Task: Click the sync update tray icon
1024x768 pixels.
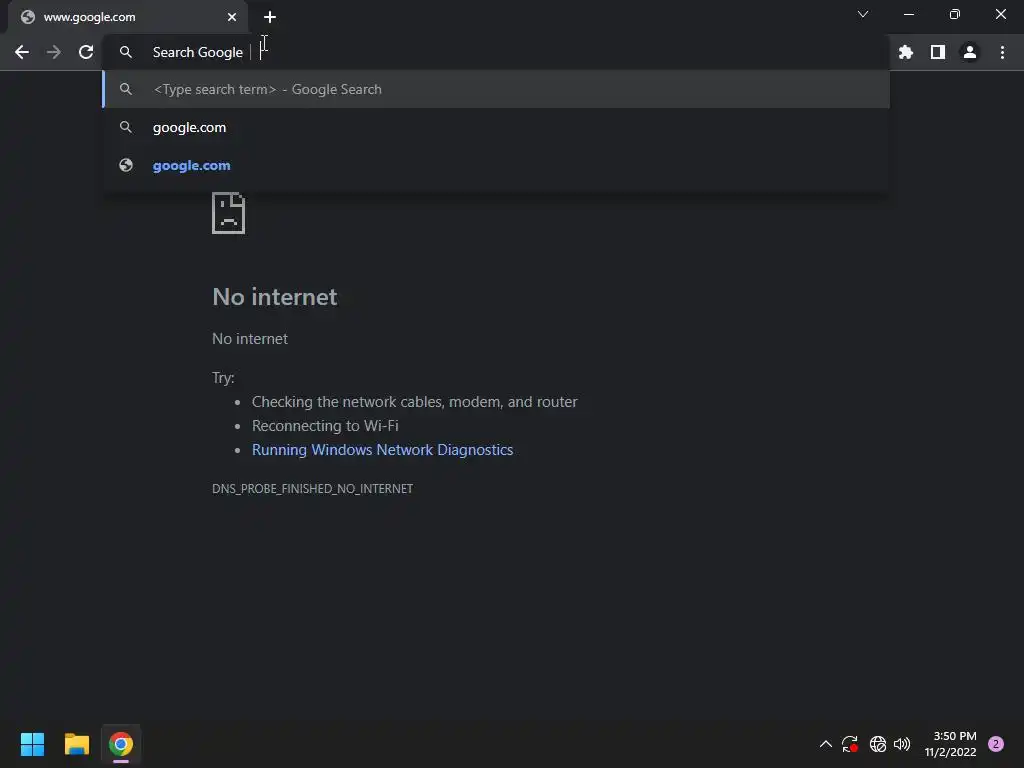Action: pyautogui.click(x=850, y=744)
